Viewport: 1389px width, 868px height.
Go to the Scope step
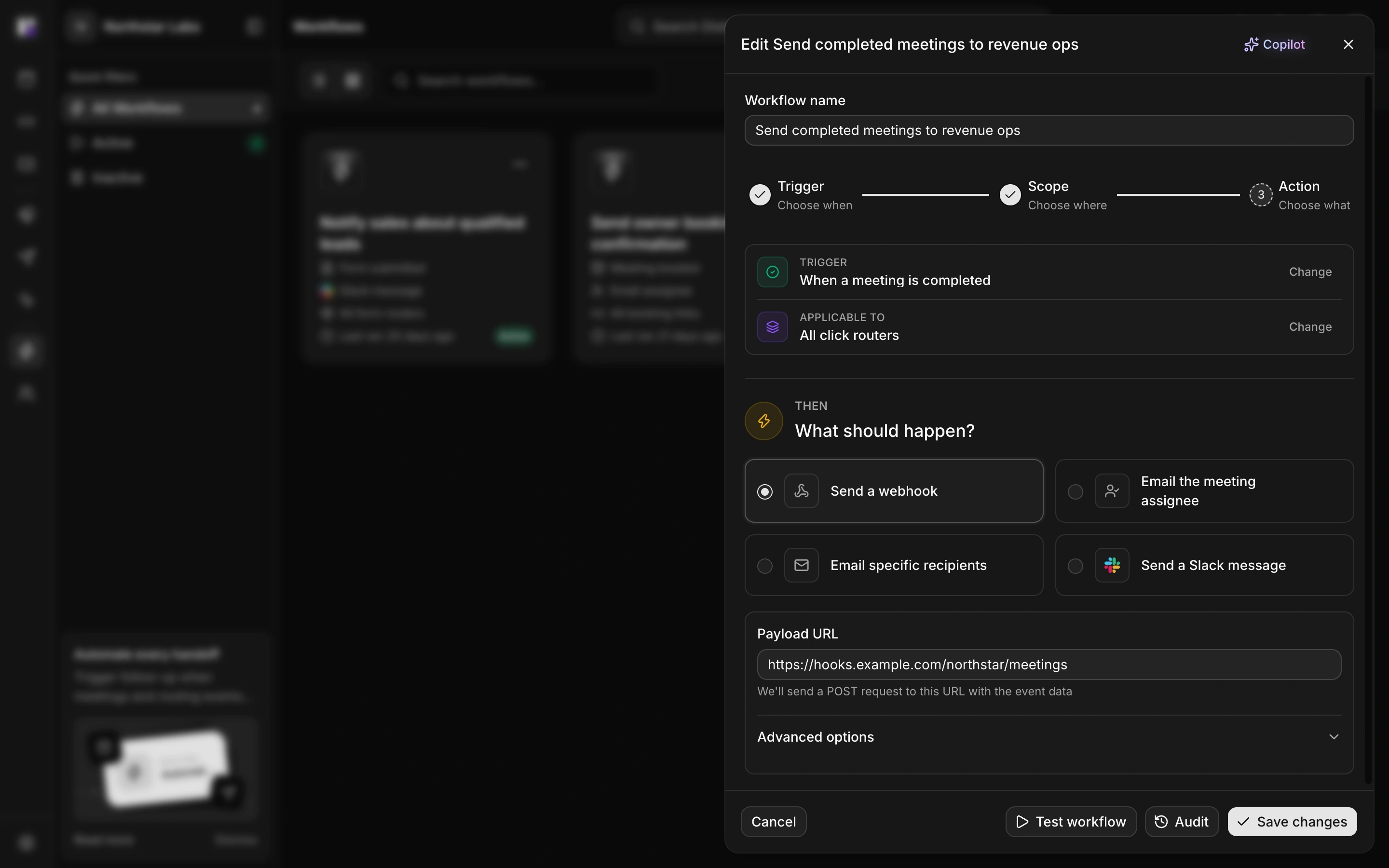(x=1053, y=195)
